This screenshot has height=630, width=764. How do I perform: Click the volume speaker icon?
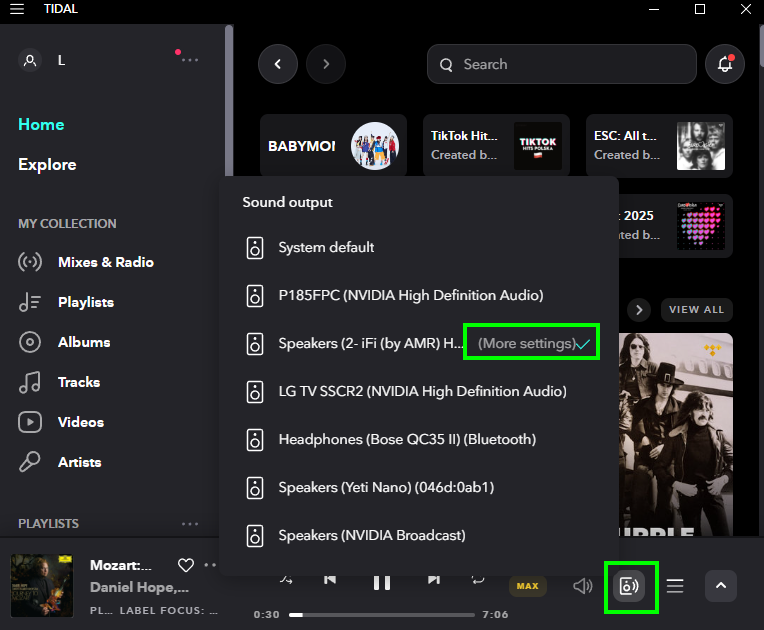point(583,586)
